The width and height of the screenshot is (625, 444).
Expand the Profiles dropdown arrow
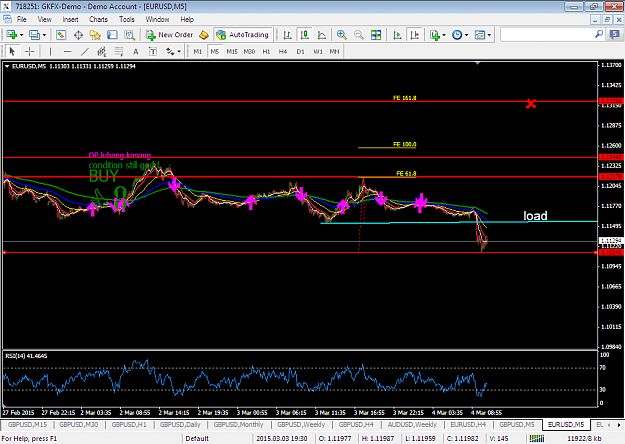44,35
